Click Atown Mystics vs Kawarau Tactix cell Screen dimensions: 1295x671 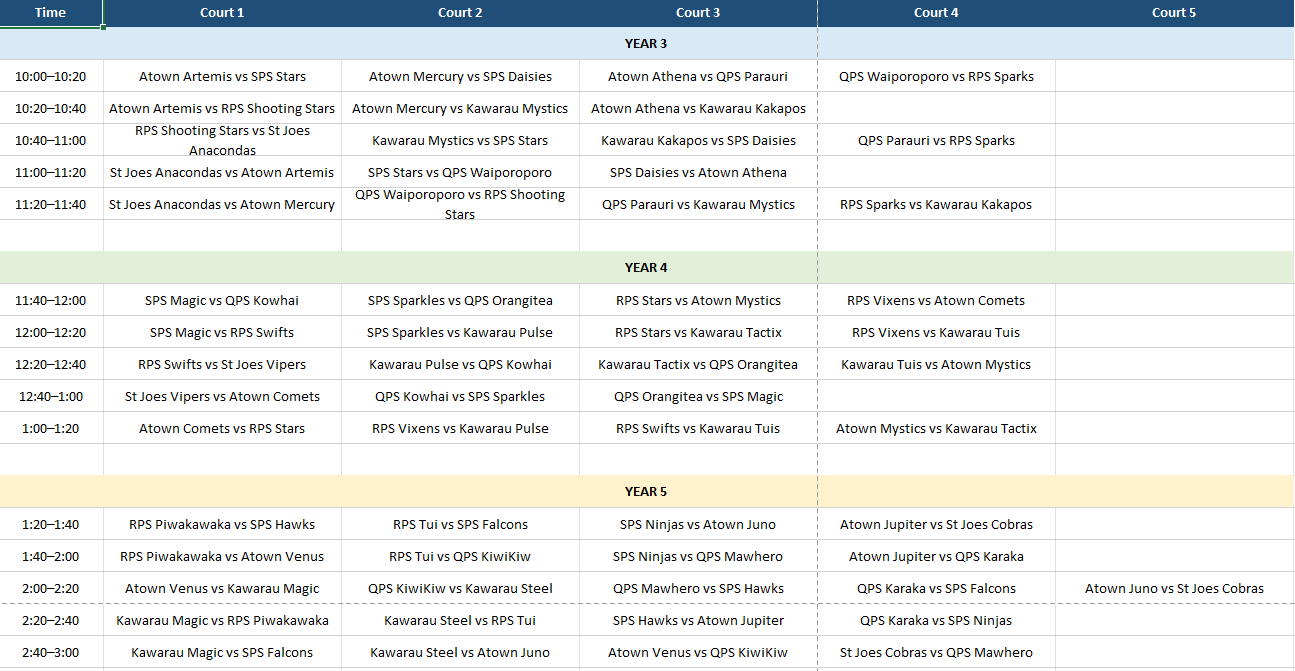936,429
